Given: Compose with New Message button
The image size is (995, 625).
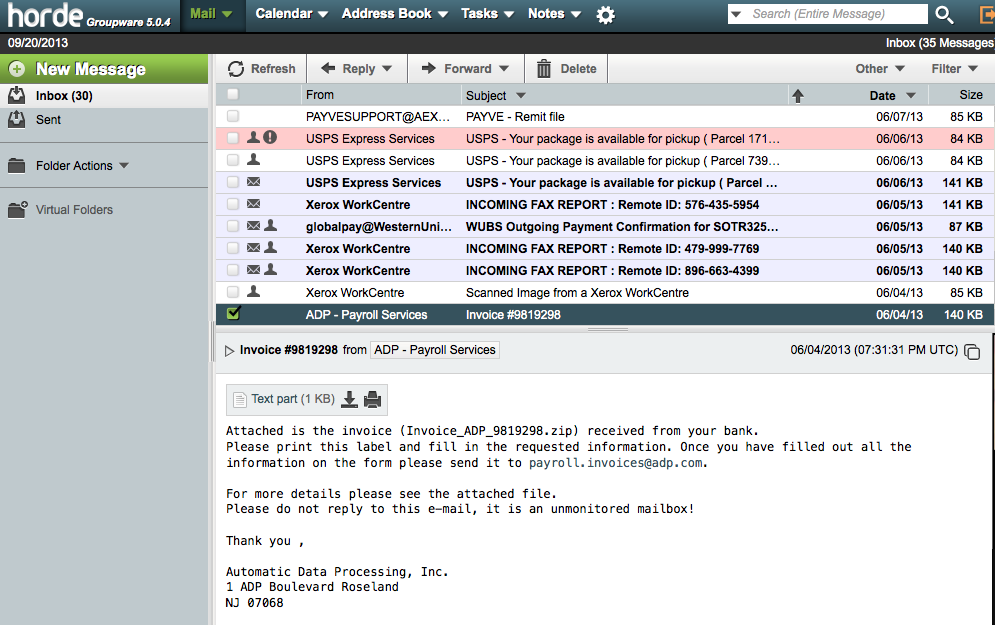Looking at the screenshot, I should point(104,69).
